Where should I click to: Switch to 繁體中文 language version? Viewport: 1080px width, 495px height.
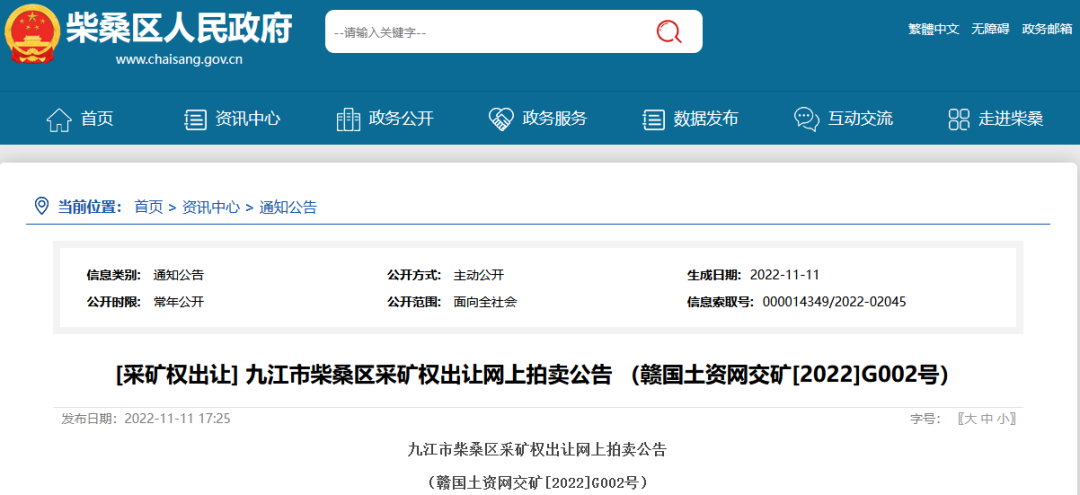[x=933, y=29]
